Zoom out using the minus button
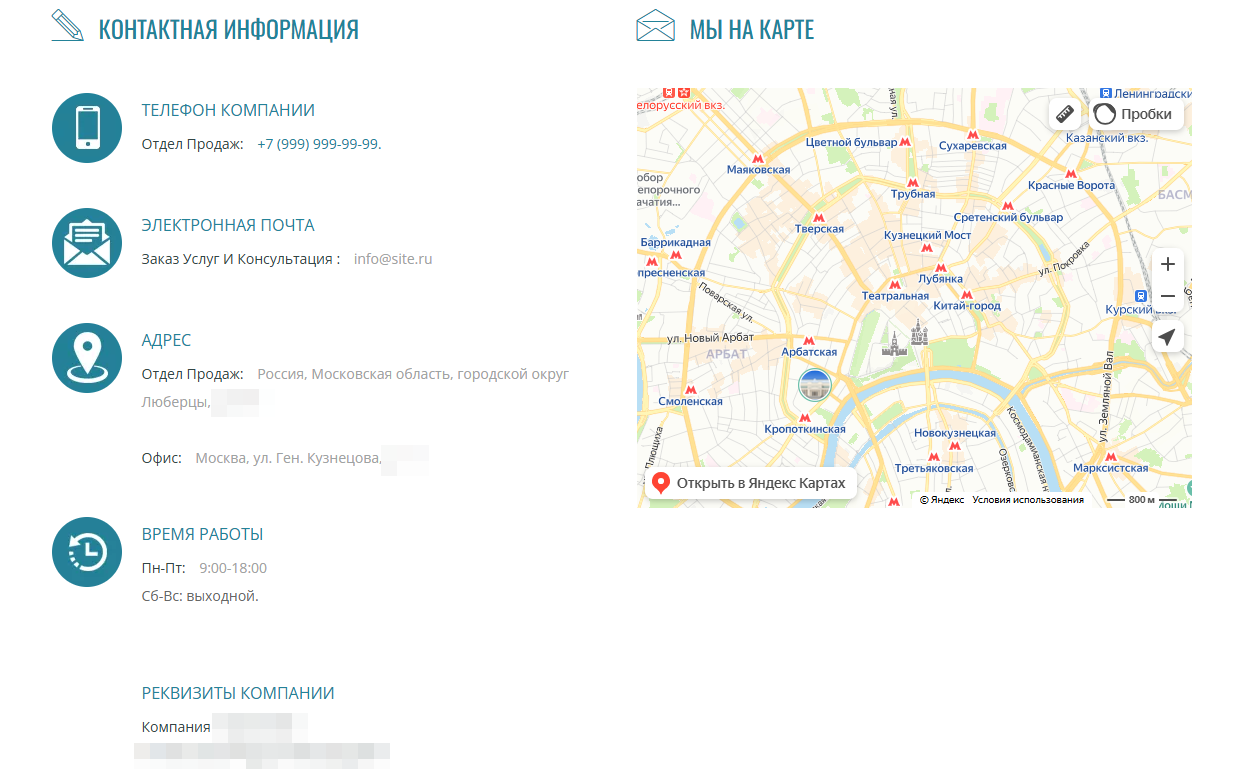This screenshot has width=1245, height=771. [1167, 296]
